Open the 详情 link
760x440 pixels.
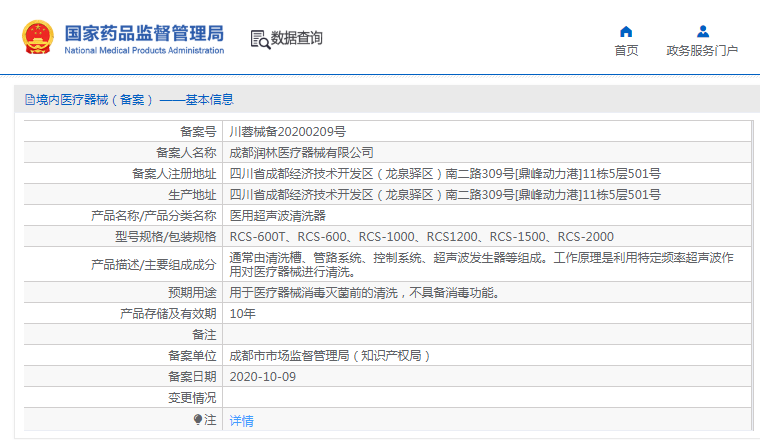tap(241, 421)
